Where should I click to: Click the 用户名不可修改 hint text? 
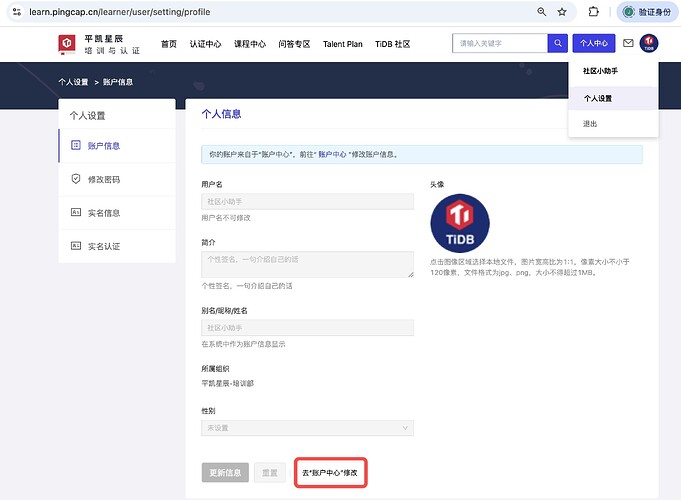coord(226,218)
